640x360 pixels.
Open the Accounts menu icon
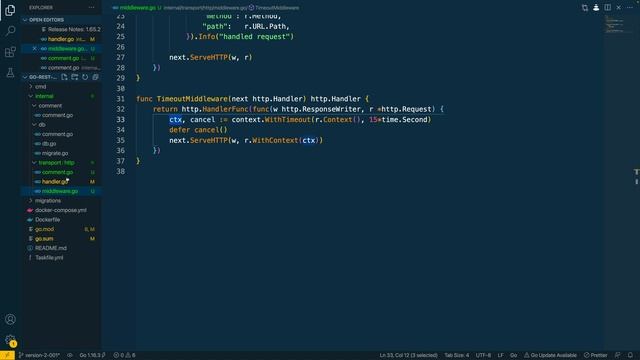click(10, 319)
